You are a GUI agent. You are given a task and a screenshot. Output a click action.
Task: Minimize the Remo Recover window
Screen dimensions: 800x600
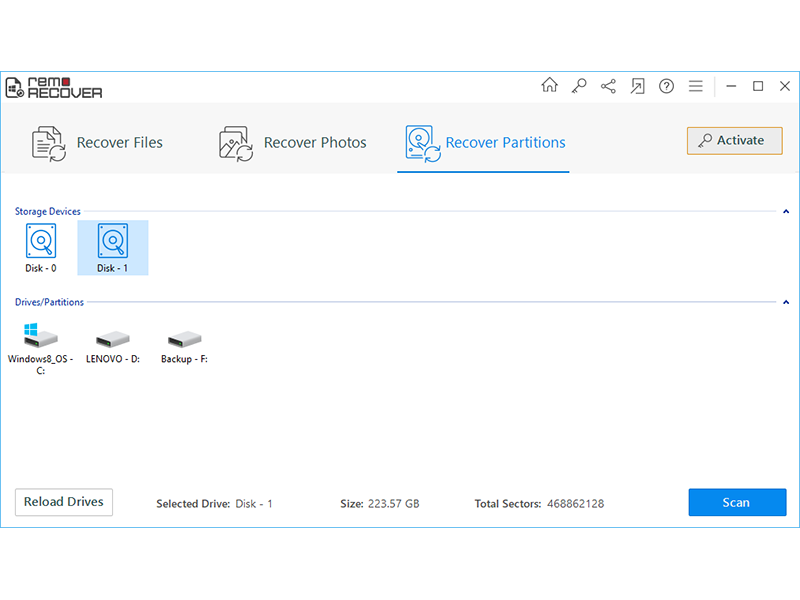(731, 86)
